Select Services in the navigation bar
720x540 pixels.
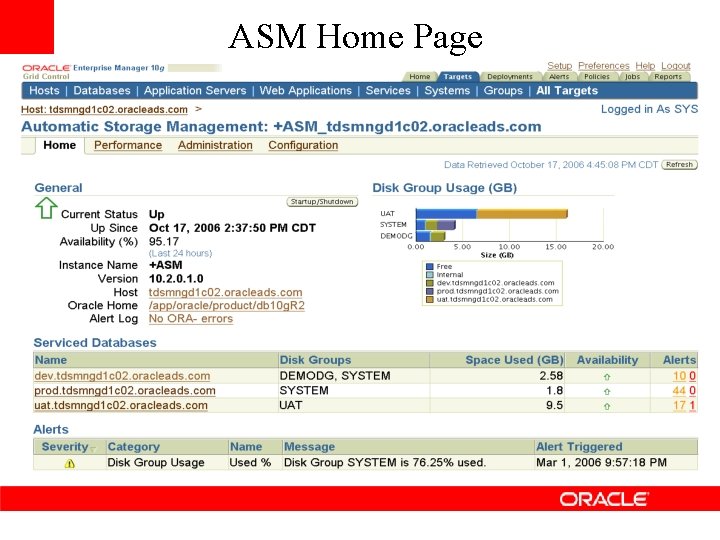[388, 90]
